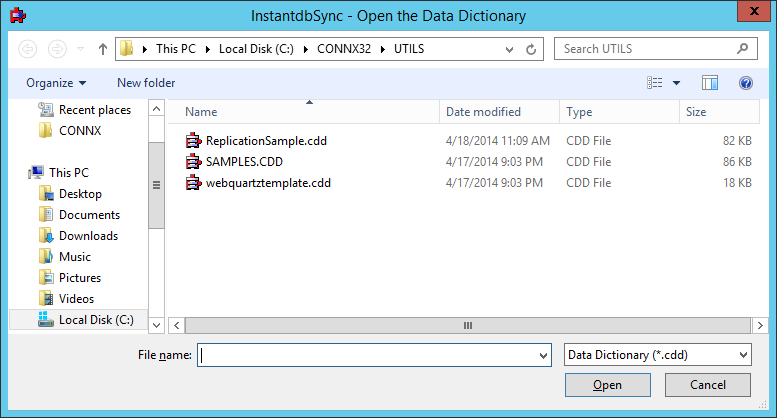777x418 pixels.
Task: Open Downloads in navigation pane
Action: 88,236
